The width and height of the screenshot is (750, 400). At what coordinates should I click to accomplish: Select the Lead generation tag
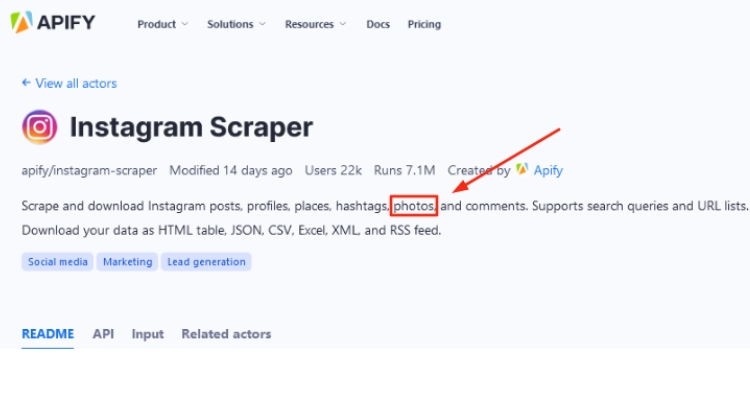pyautogui.click(x=207, y=262)
